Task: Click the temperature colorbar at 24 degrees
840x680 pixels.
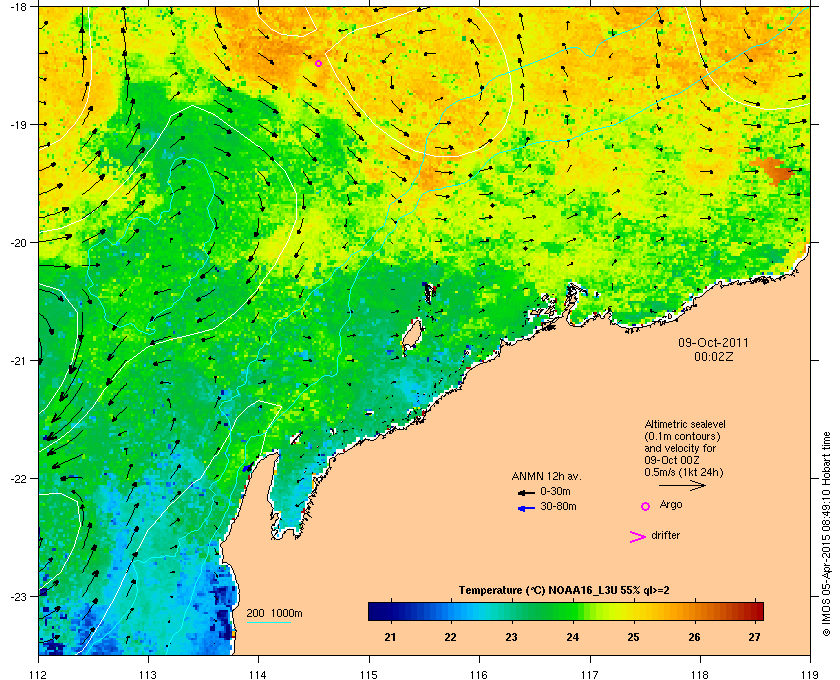Action: click(x=573, y=611)
